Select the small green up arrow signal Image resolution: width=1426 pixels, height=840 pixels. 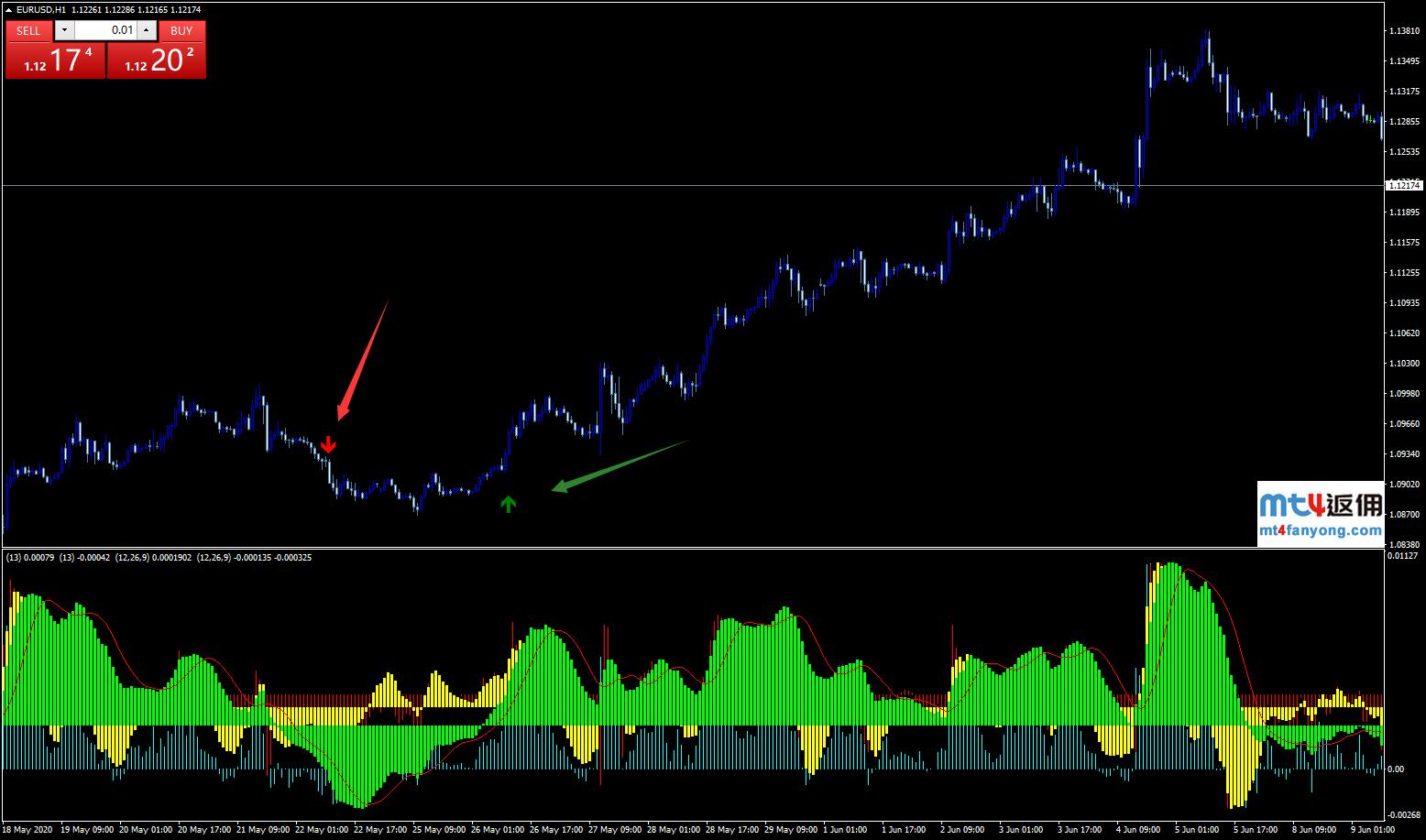tap(509, 503)
